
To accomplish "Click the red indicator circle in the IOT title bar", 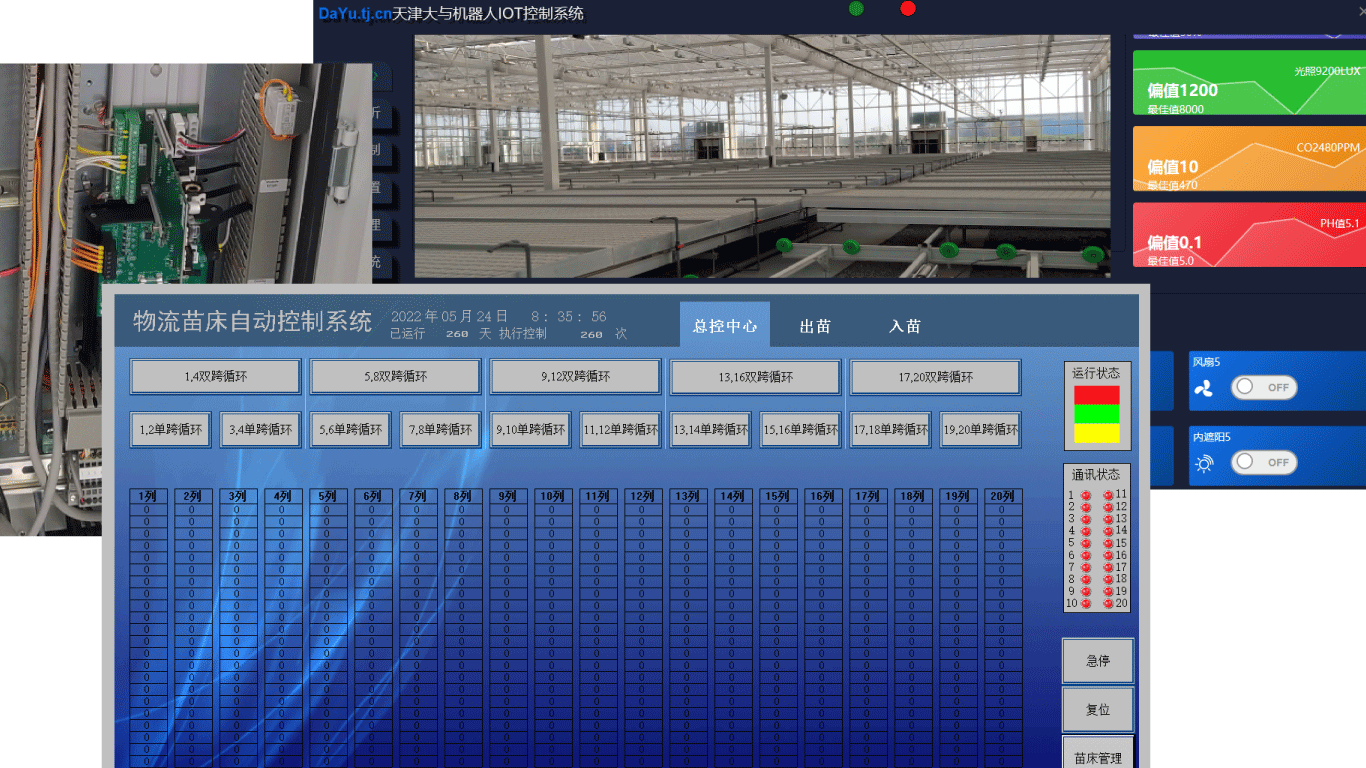I will pyautogui.click(x=908, y=9).
